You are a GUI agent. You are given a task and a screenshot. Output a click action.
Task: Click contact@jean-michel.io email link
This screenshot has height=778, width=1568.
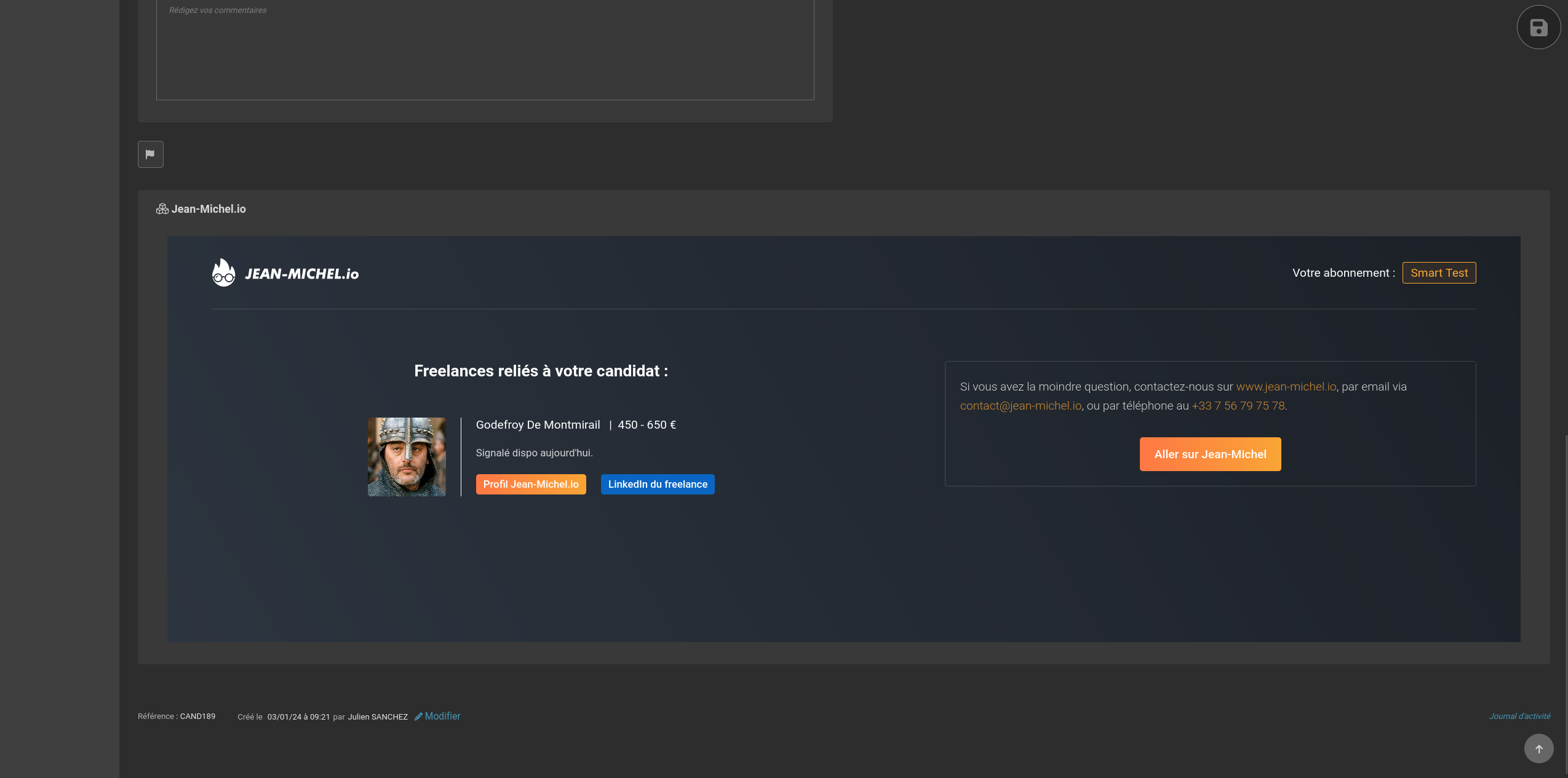(x=1021, y=406)
